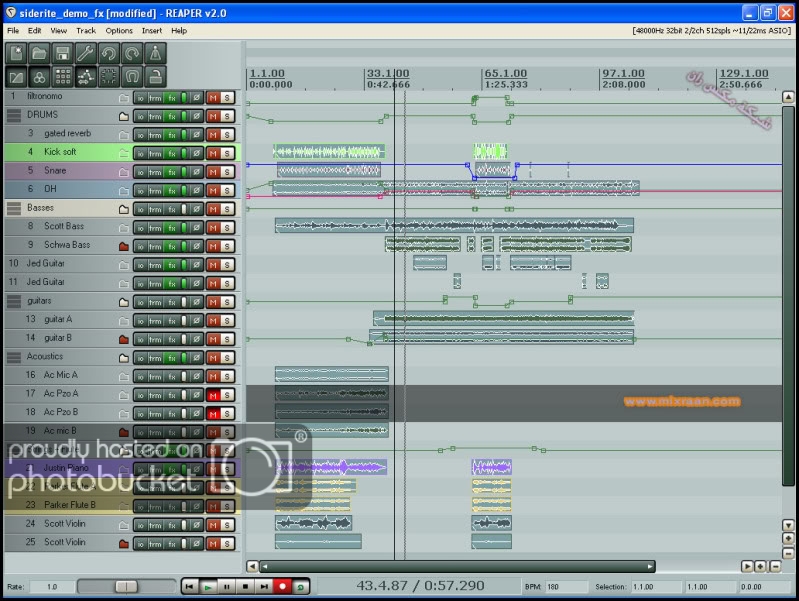
Task: Open the View menu
Action: (59, 31)
